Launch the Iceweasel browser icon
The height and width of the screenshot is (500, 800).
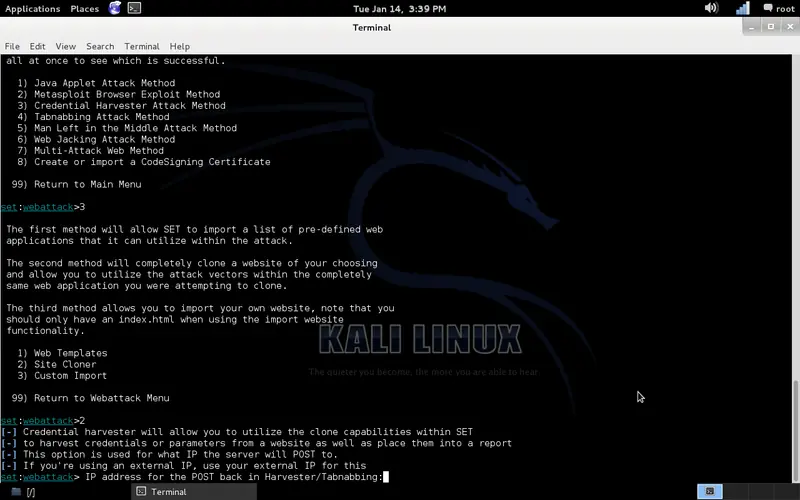coord(115,8)
